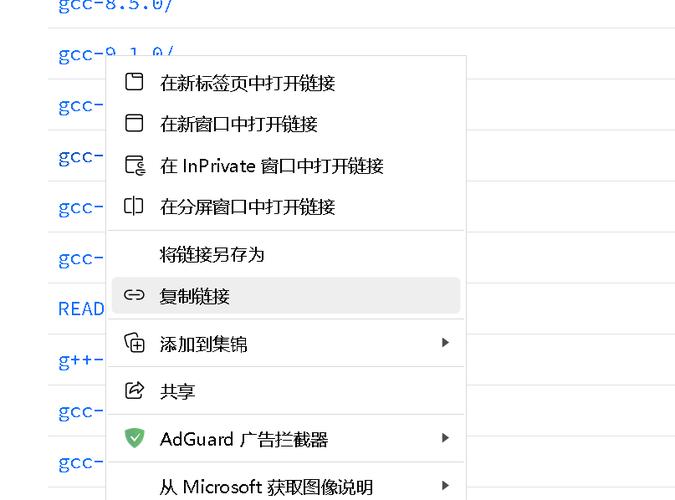Expand submenu arrow for AdGuard 广告拦截器
The height and width of the screenshot is (500, 675).
[x=445, y=438]
